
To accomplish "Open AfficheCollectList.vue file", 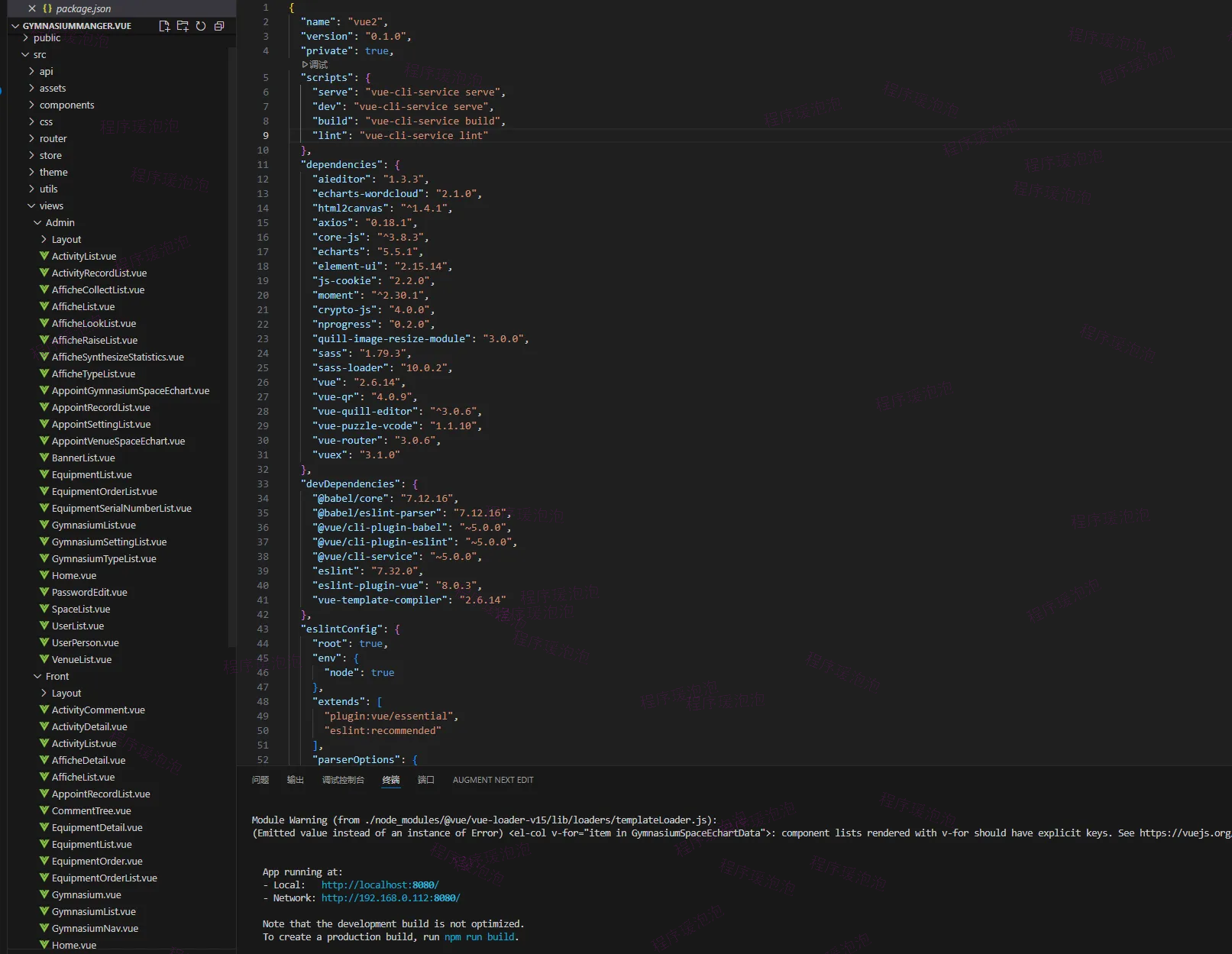I will pos(98,289).
